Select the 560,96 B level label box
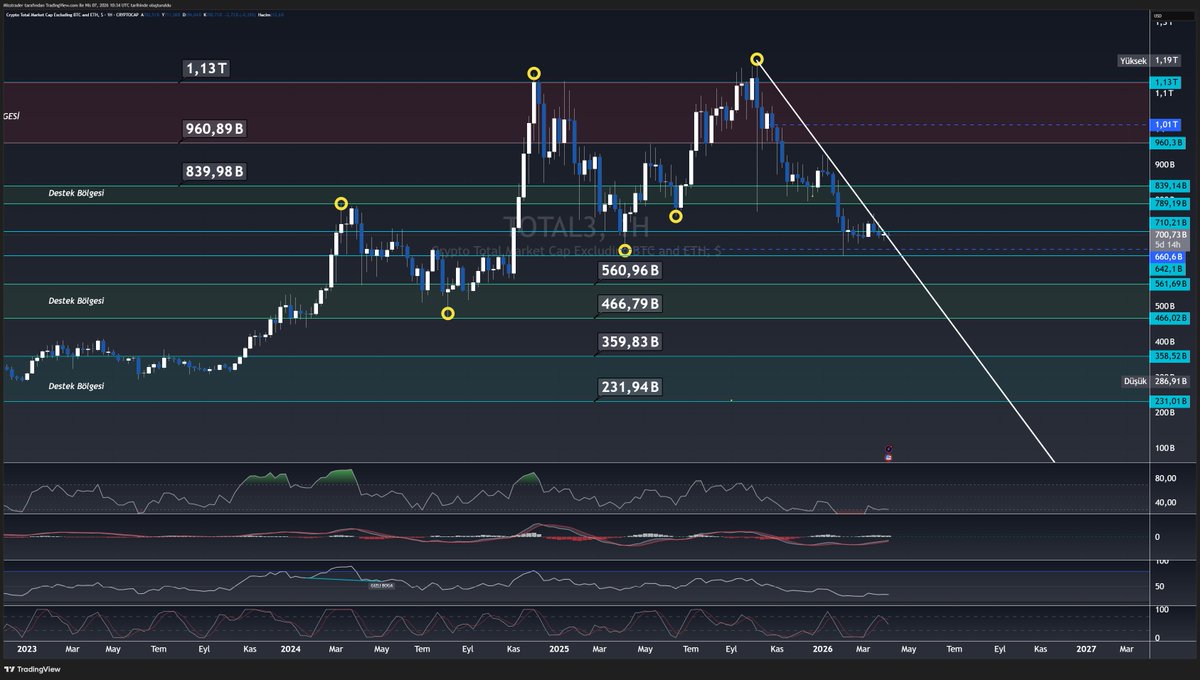The height and width of the screenshot is (680, 1200). click(631, 270)
